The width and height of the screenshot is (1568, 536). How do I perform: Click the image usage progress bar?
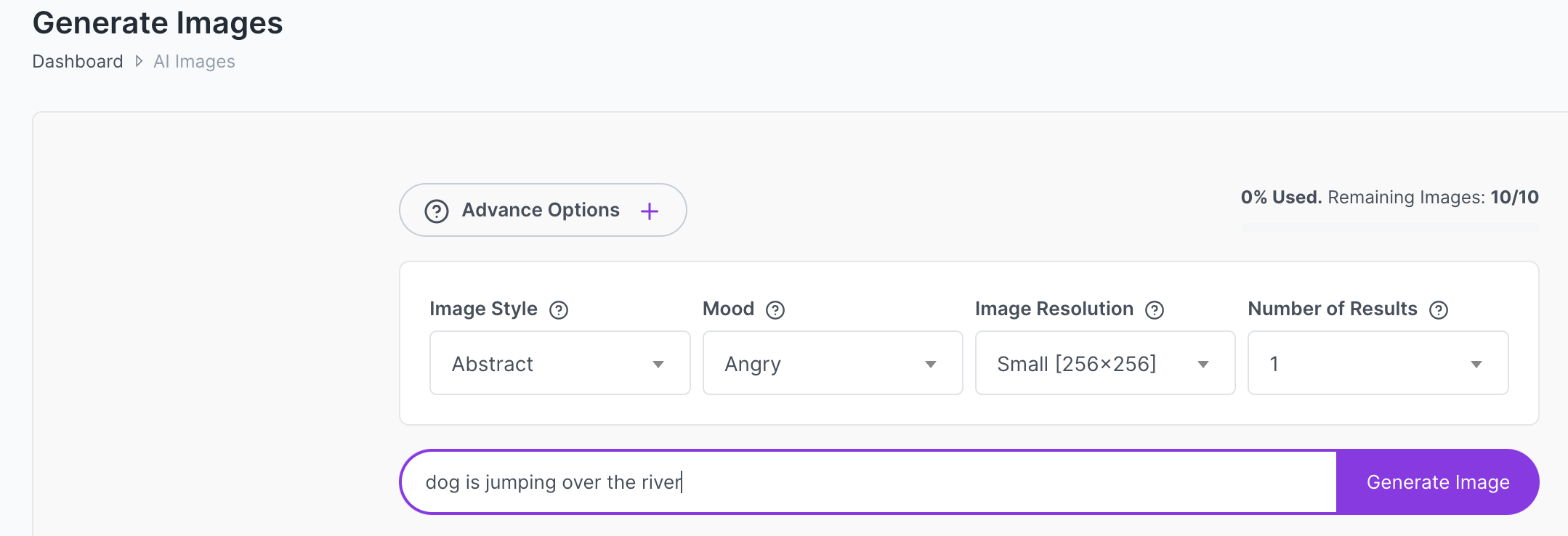1389,227
